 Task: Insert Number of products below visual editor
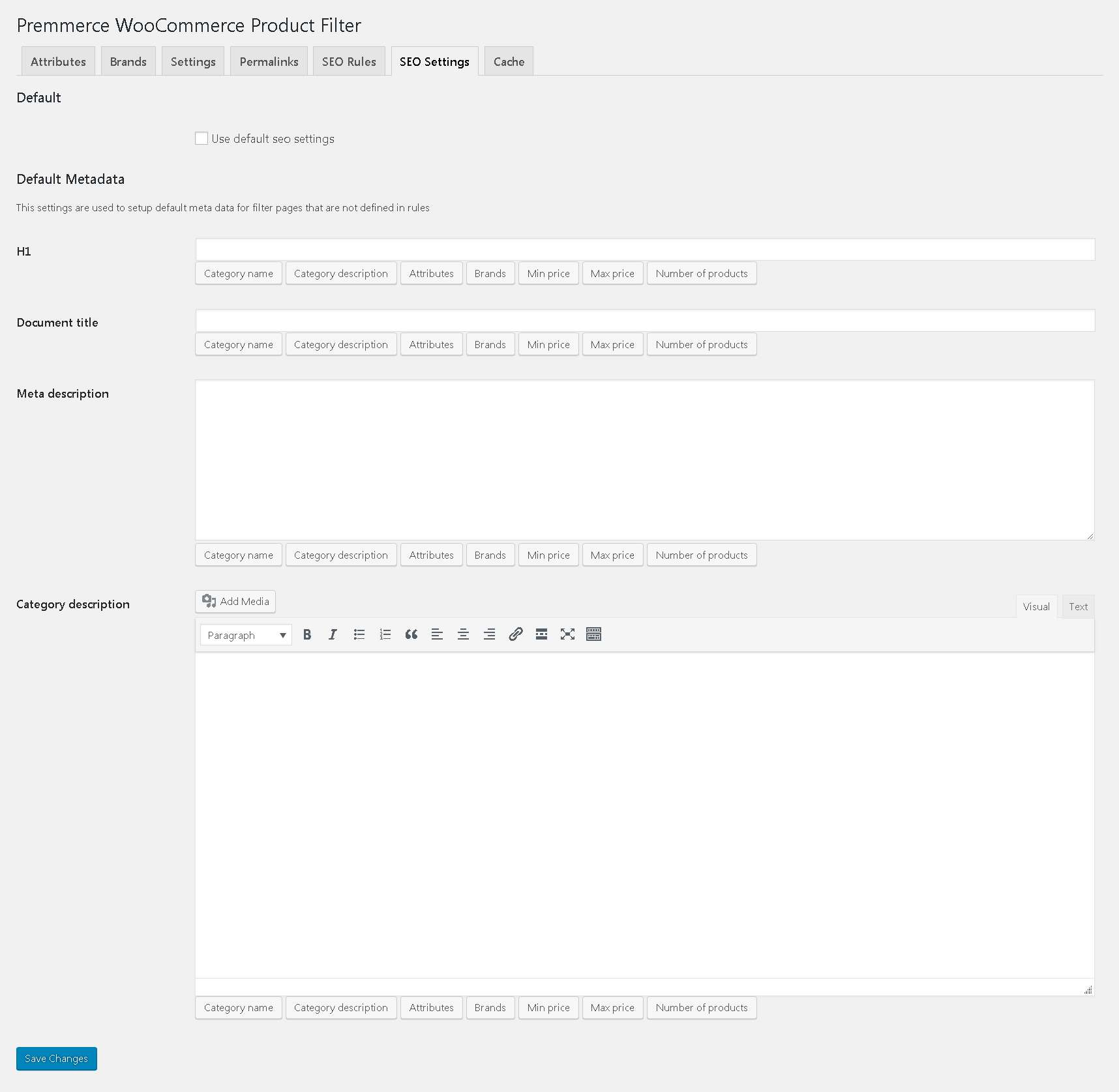(702, 1007)
